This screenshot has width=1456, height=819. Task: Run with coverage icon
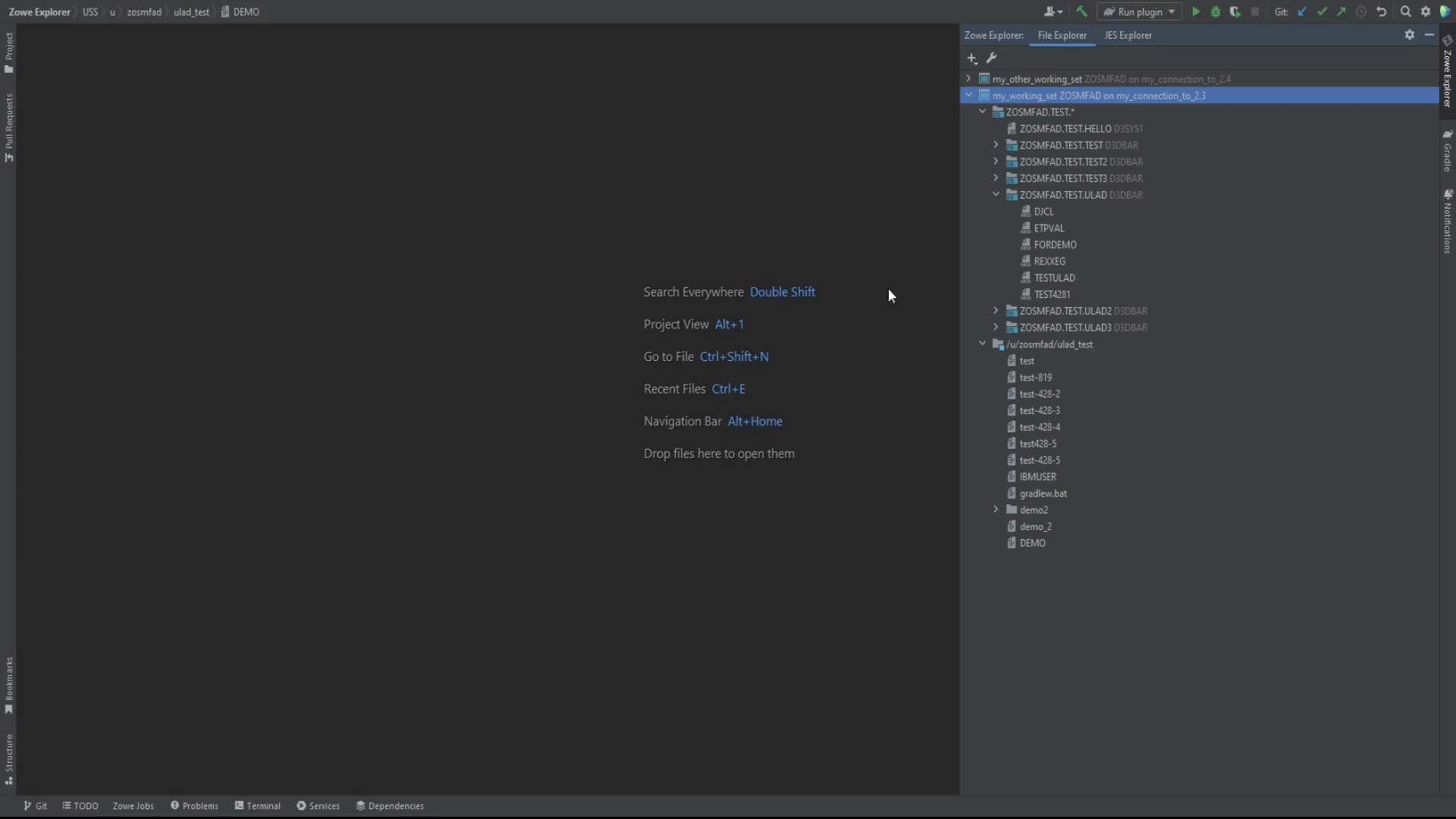point(1235,11)
